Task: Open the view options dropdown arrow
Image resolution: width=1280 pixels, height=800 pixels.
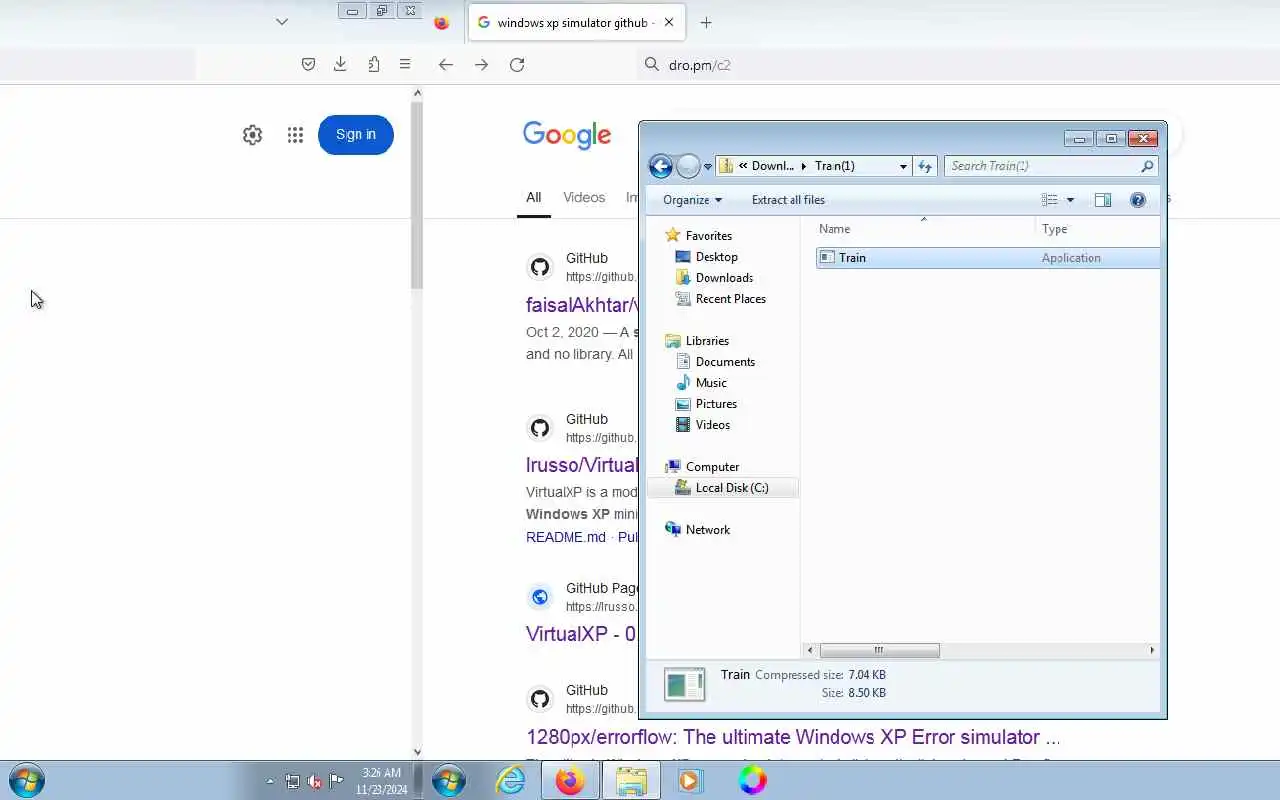Action: point(1070,200)
